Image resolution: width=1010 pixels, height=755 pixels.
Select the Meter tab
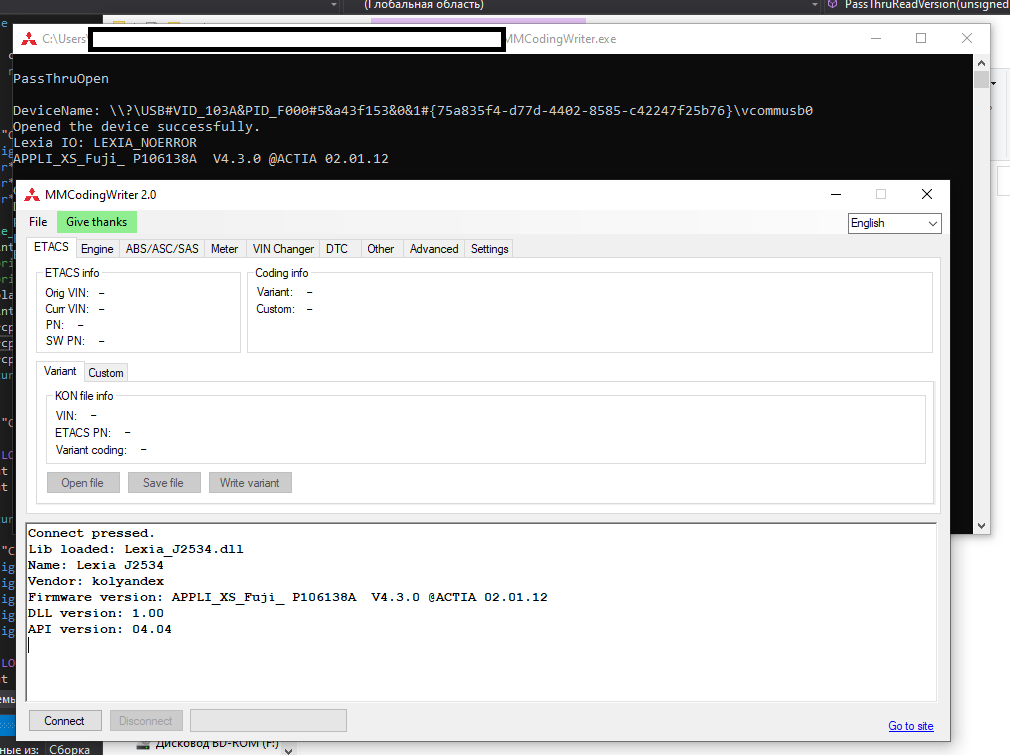pos(225,249)
